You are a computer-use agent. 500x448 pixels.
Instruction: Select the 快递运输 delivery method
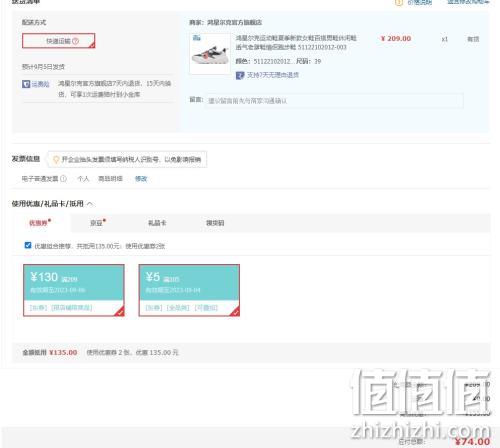[59, 41]
